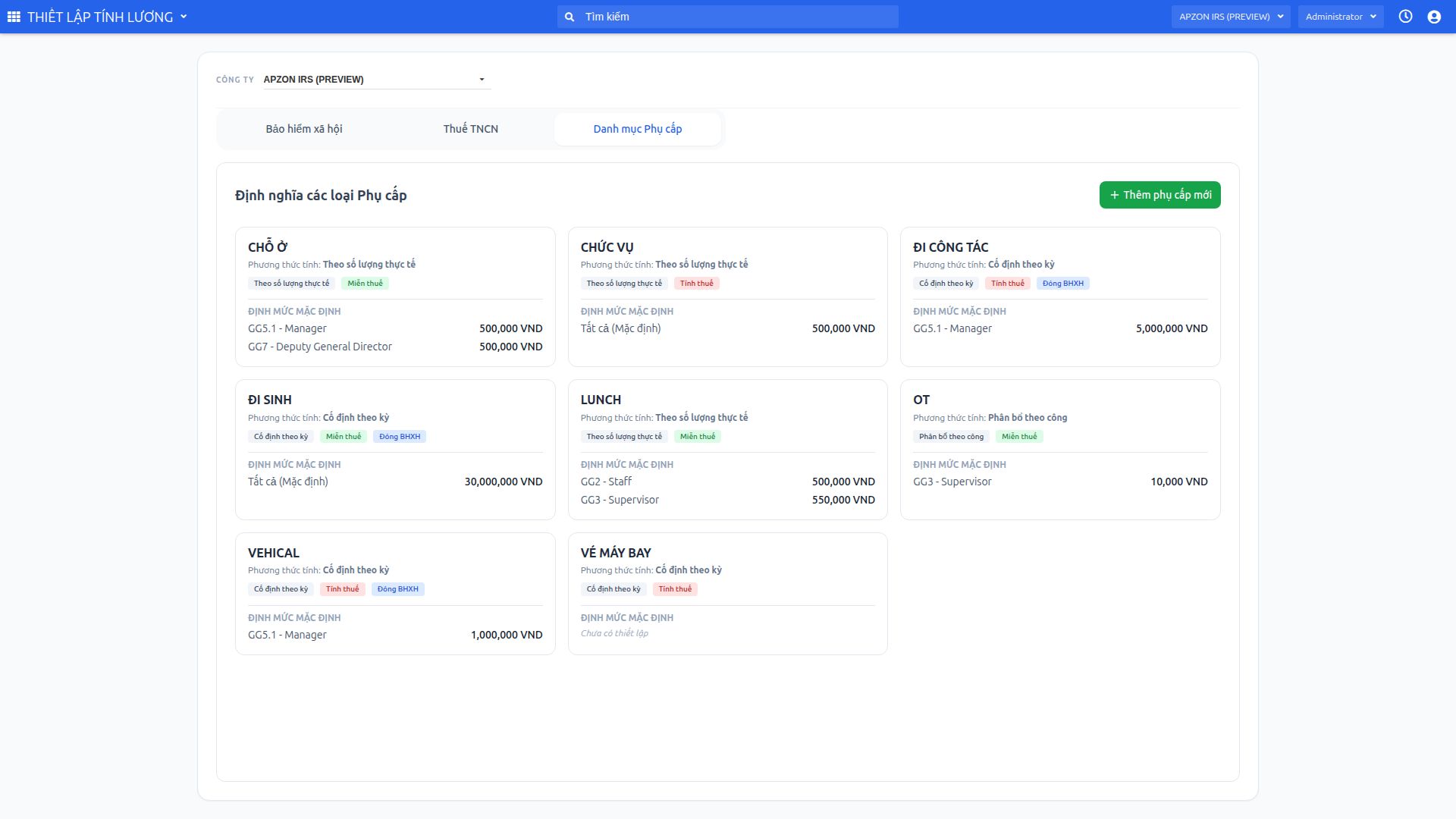Expand the Administrator dropdown
Viewport: 1456px width, 819px height.
[x=1341, y=17]
